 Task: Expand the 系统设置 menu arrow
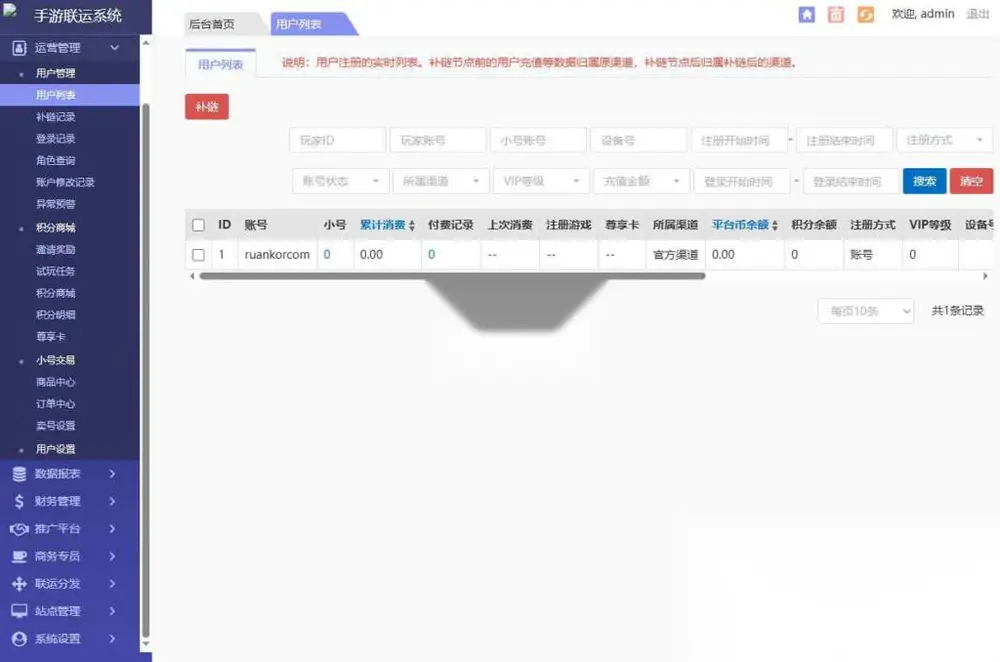(112, 638)
